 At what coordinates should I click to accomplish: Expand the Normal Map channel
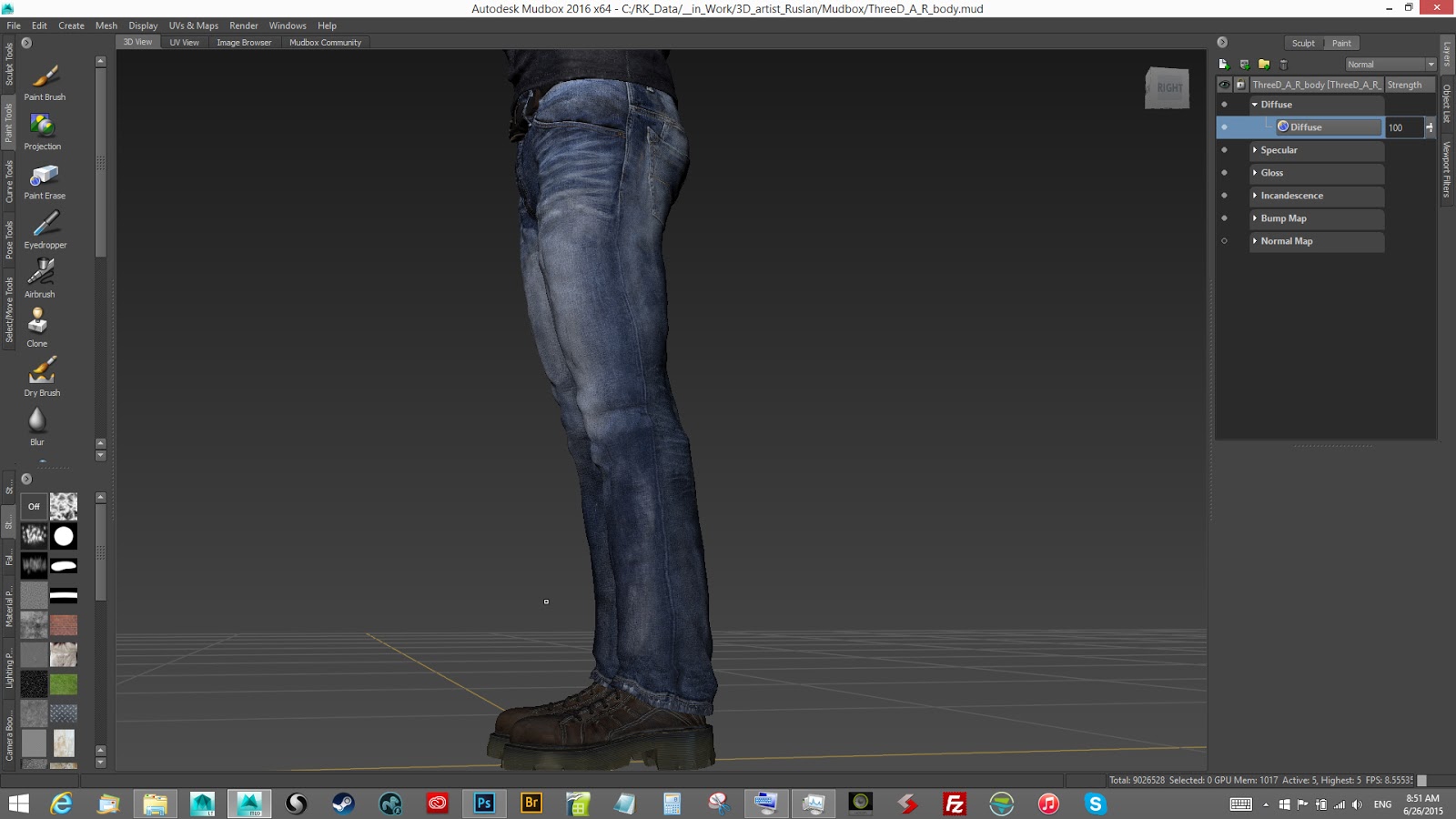(x=1255, y=241)
